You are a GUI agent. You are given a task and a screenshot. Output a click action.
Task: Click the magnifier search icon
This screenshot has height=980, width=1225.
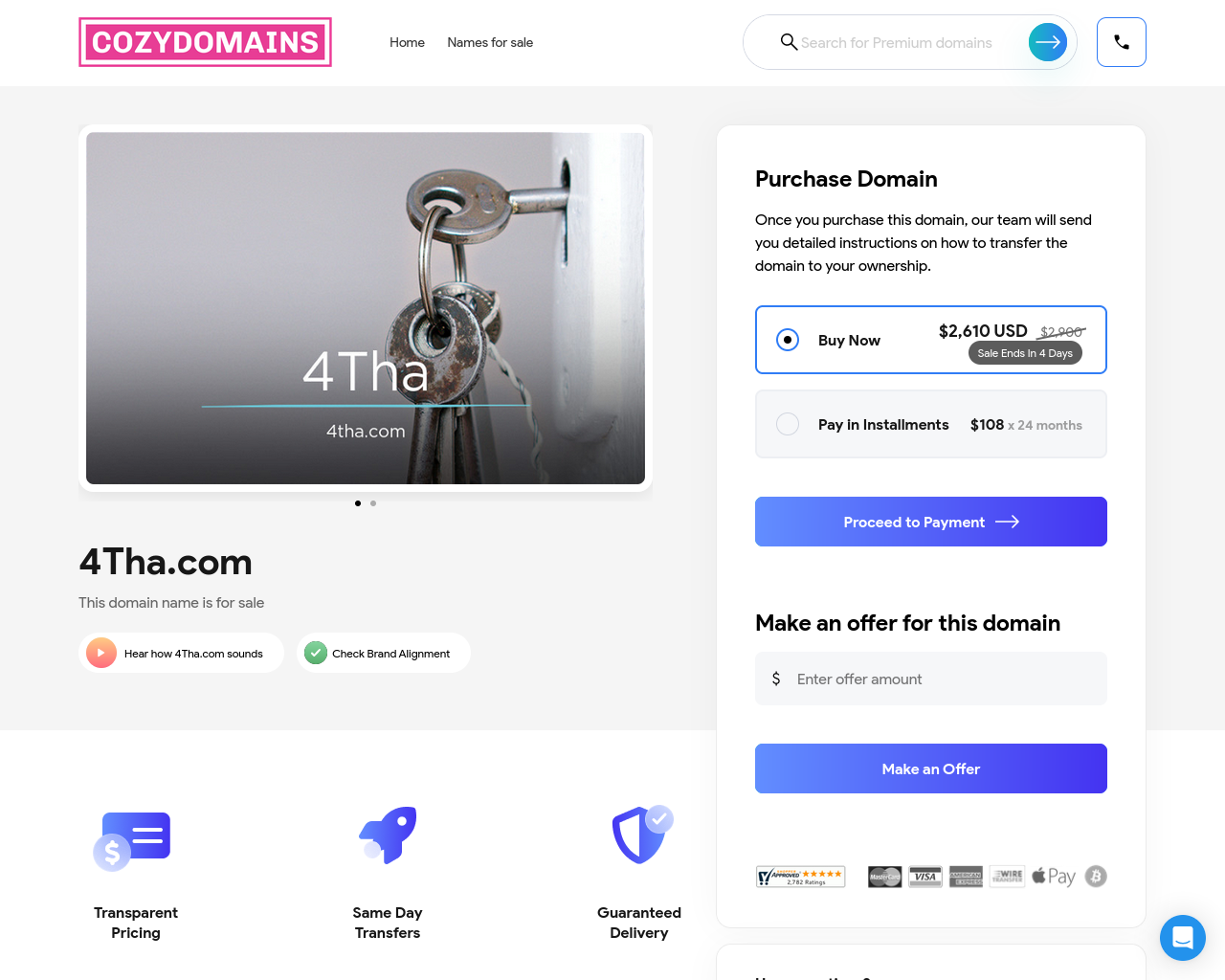789,42
